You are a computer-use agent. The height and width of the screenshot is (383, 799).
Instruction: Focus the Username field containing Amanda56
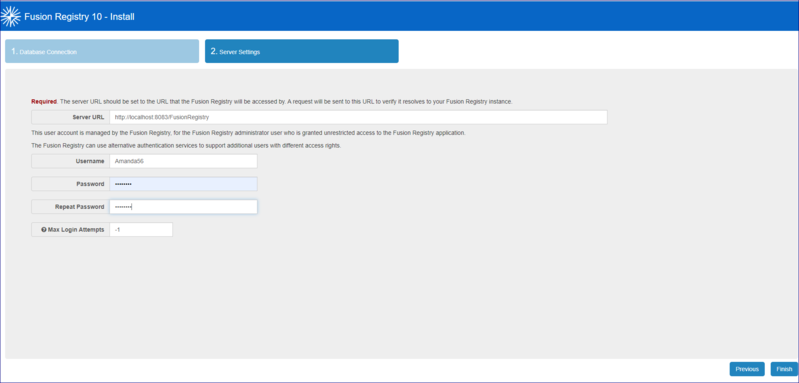[x=183, y=161]
